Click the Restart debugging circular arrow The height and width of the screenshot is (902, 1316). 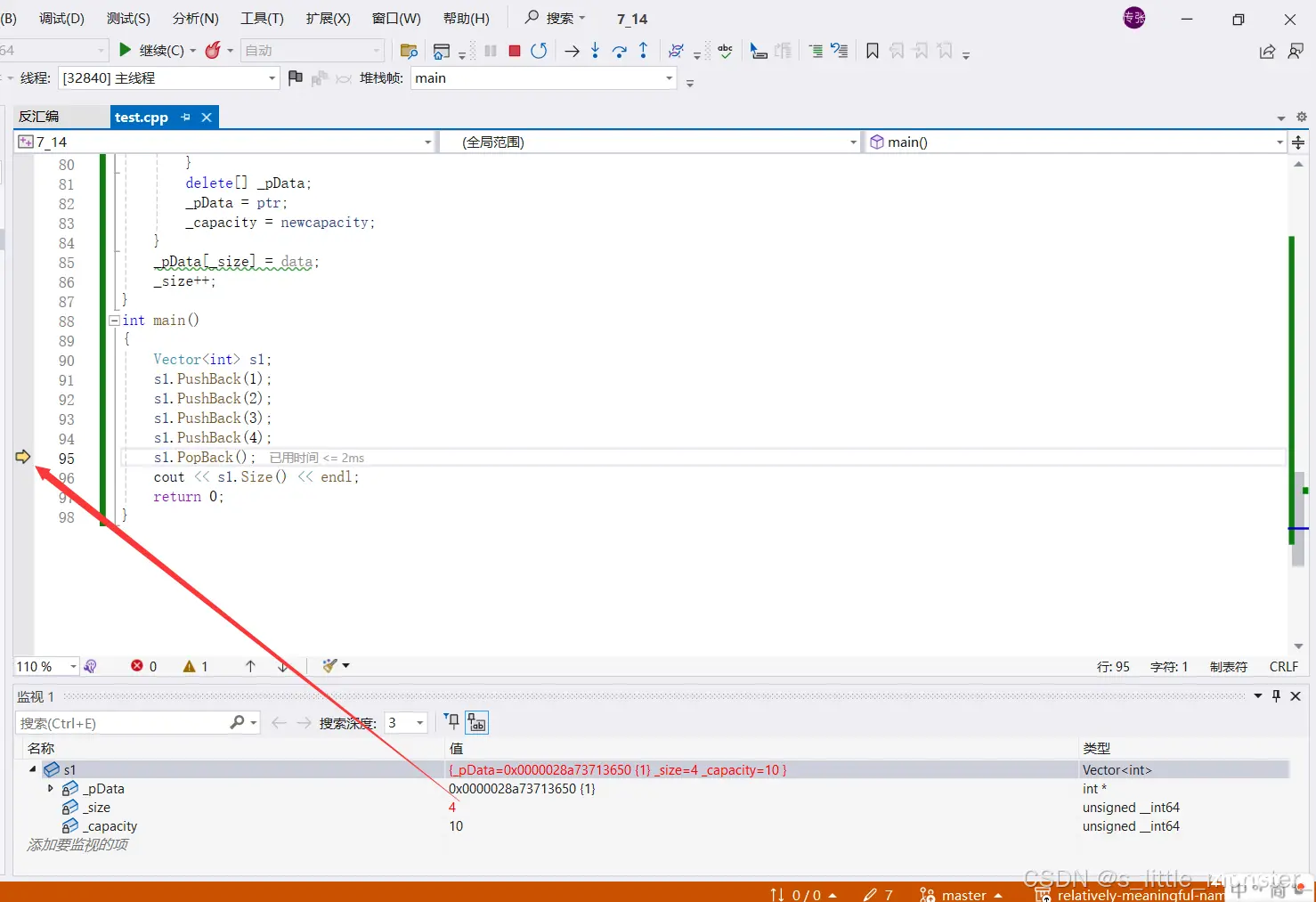tap(539, 51)
